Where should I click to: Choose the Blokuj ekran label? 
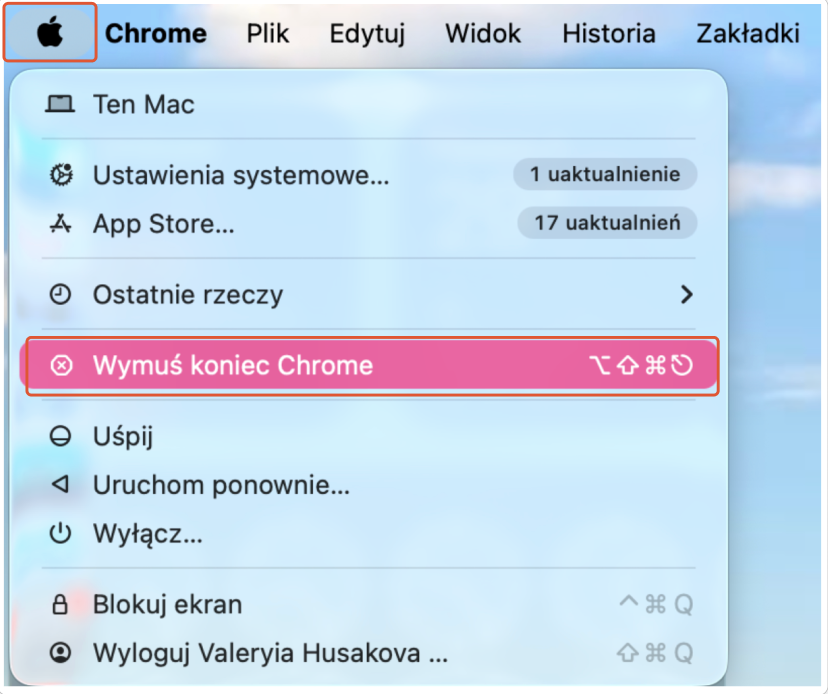click(x=167, y=604)
